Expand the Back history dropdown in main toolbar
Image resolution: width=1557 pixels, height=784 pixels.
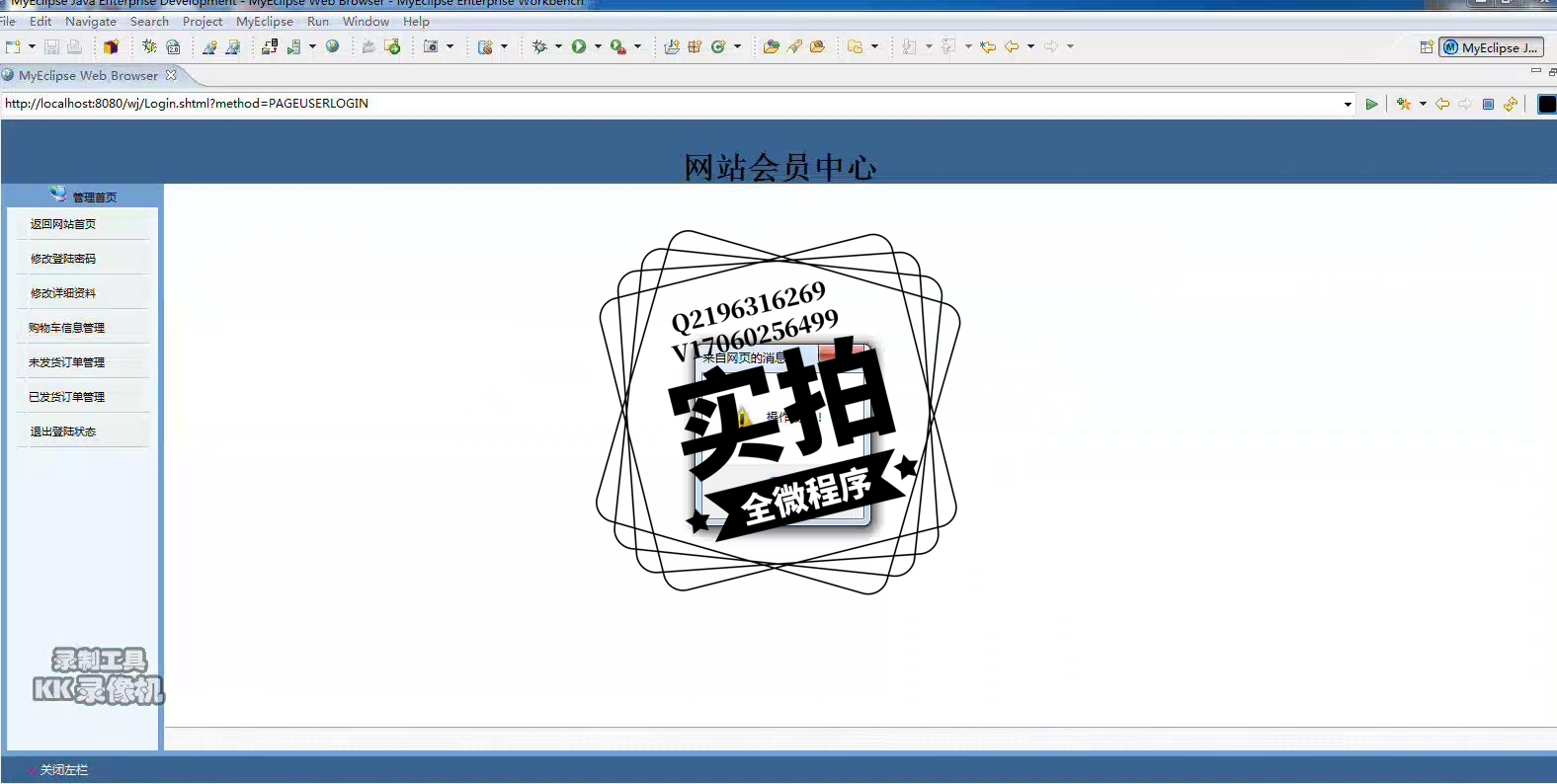click(1030, 46)
